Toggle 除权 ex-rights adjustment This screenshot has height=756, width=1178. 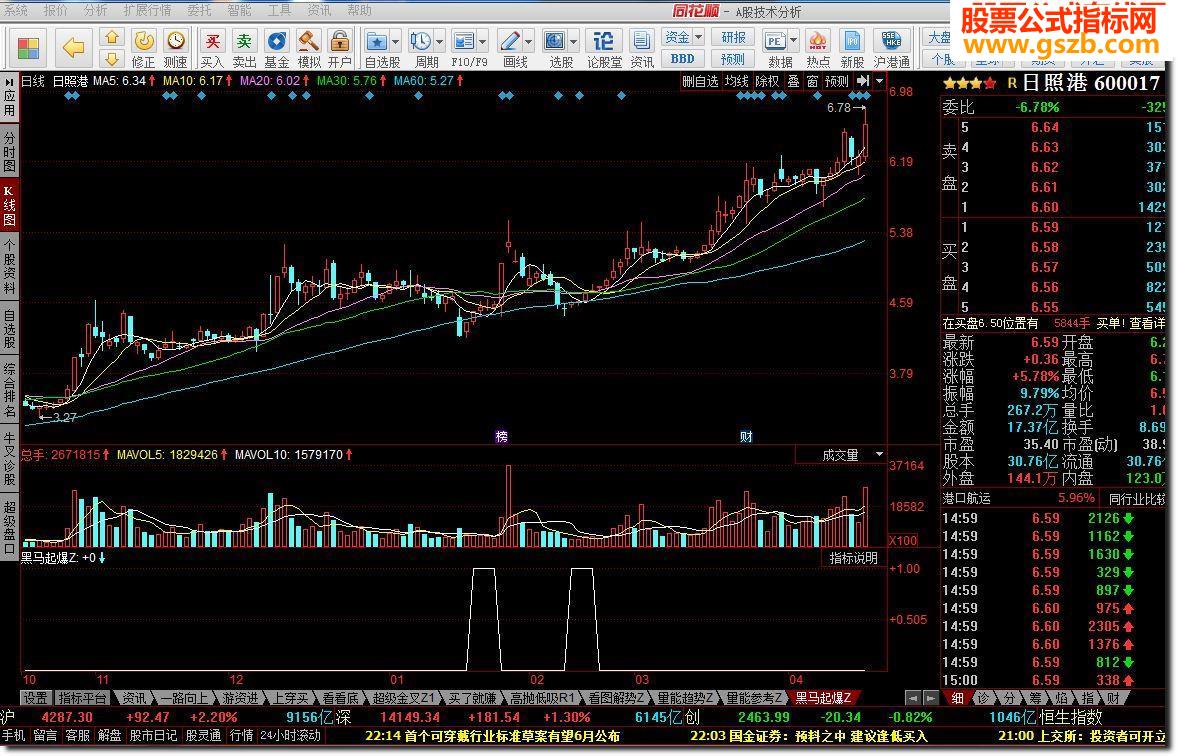767,81
